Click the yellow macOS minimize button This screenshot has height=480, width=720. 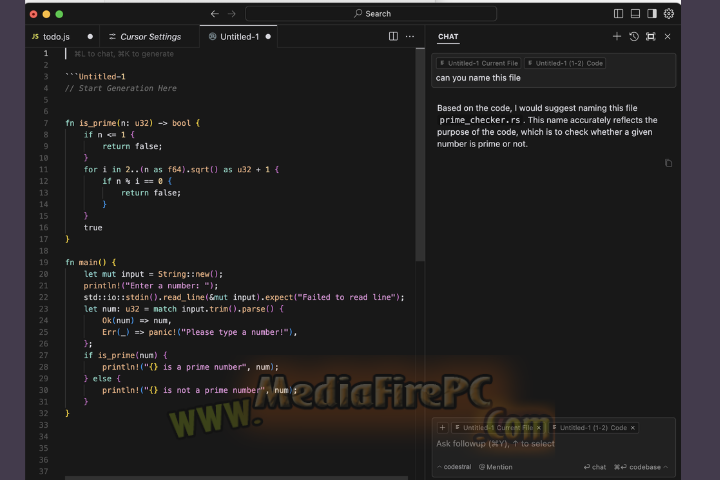(46, 14)
